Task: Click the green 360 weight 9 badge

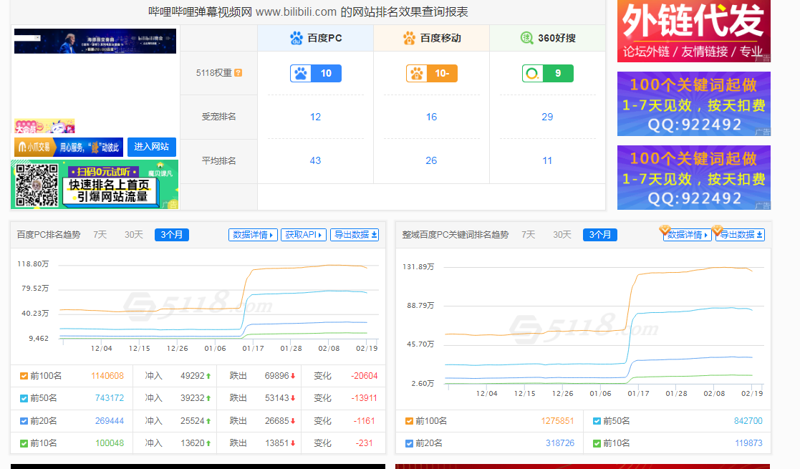Action: [547, 73]
